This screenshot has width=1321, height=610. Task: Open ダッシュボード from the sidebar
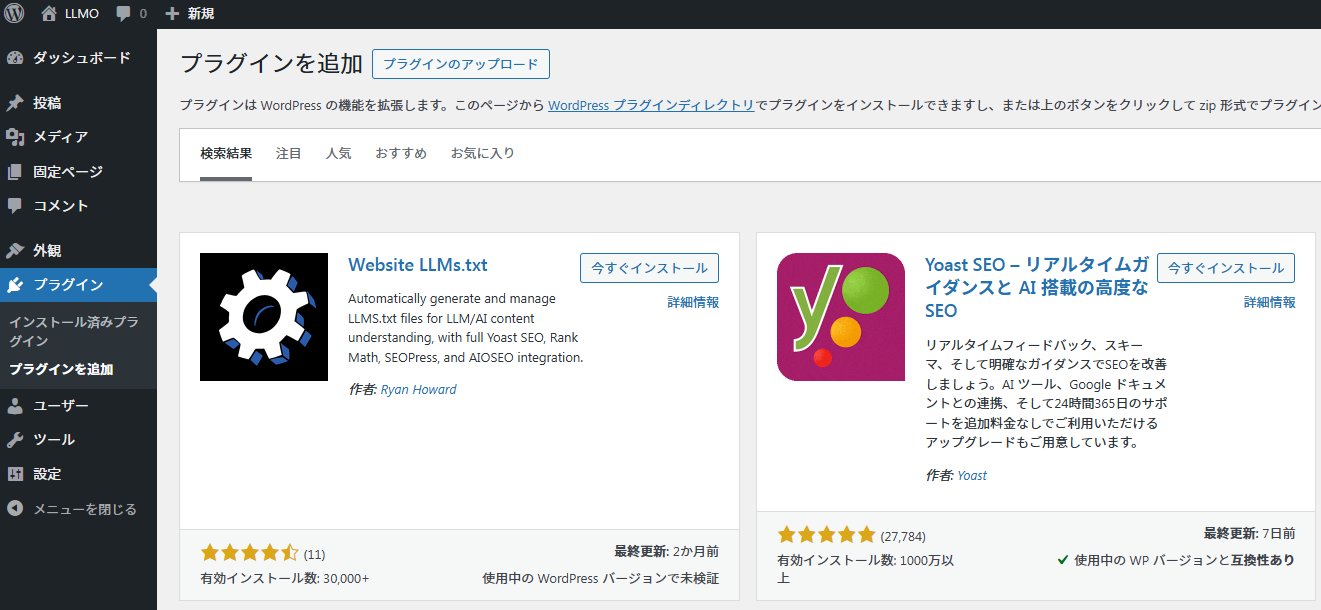coord(80,58)
